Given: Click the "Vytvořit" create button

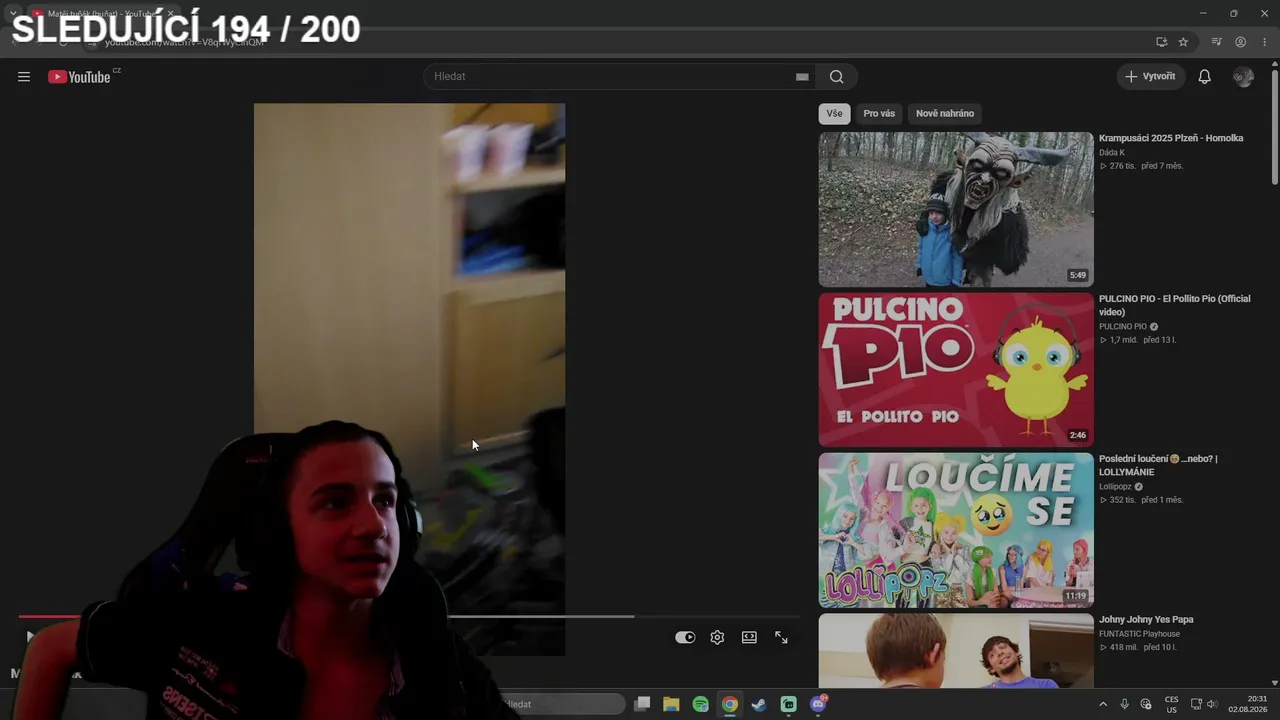Looking at the screenshot, I should click(1151, 77).
